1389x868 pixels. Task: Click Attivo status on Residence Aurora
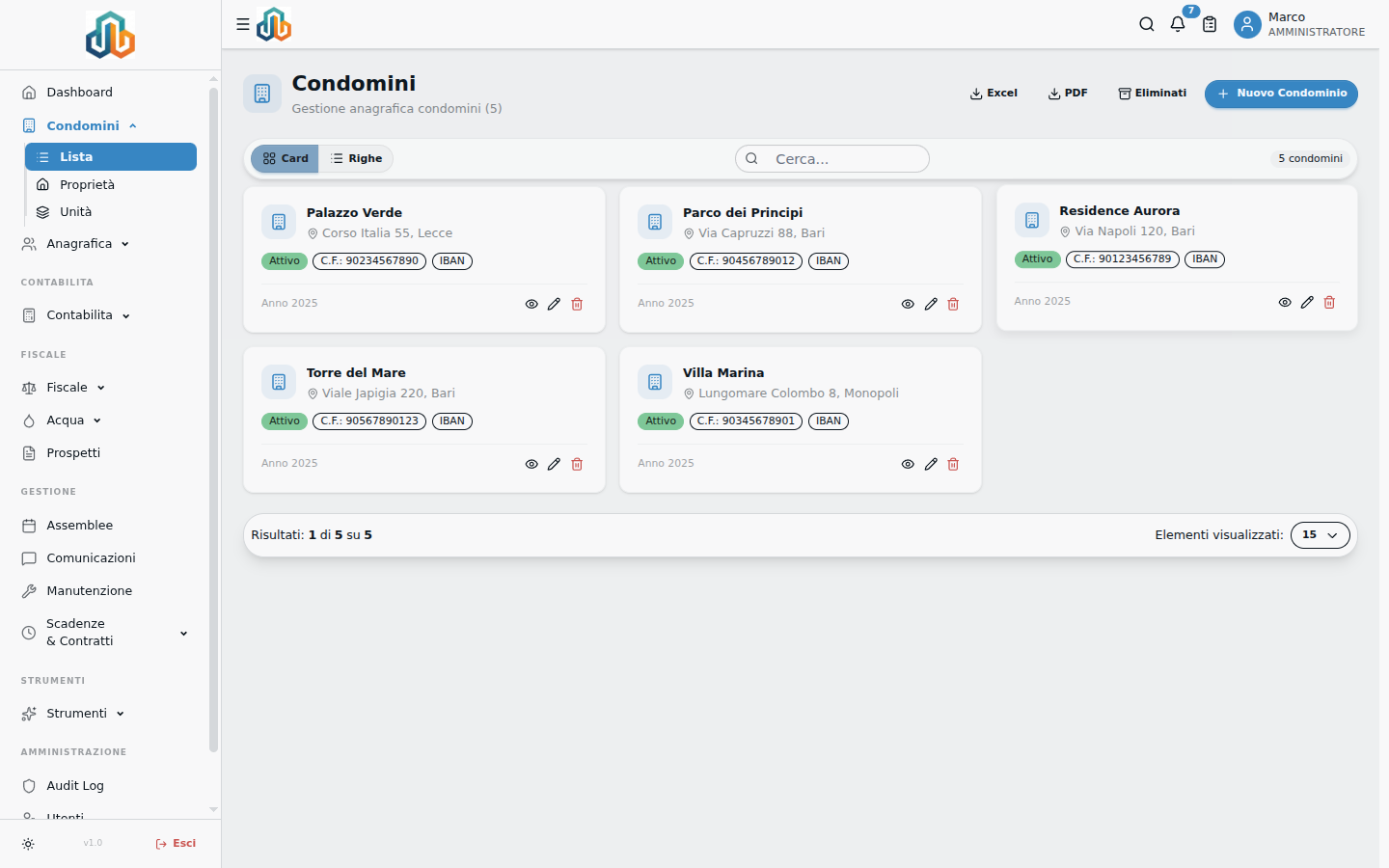pyautogui.click(x=1037, y=259)
